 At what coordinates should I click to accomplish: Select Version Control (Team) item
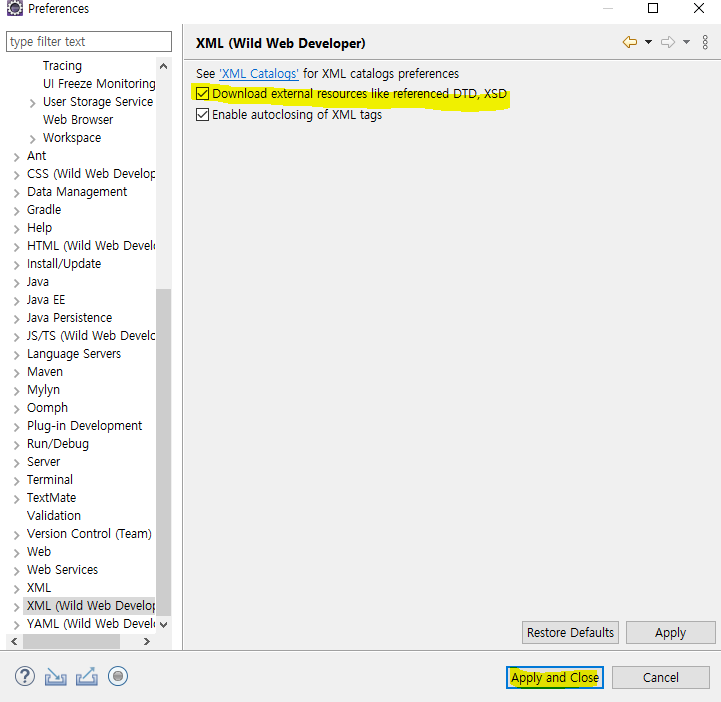pyautogui.click(x=89, y=534)
